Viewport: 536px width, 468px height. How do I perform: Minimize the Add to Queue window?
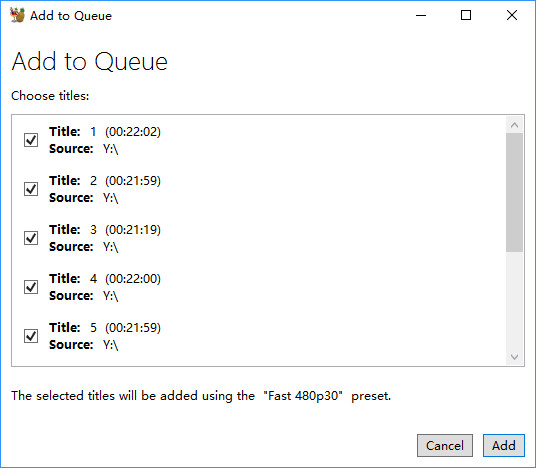click(421, 15)
